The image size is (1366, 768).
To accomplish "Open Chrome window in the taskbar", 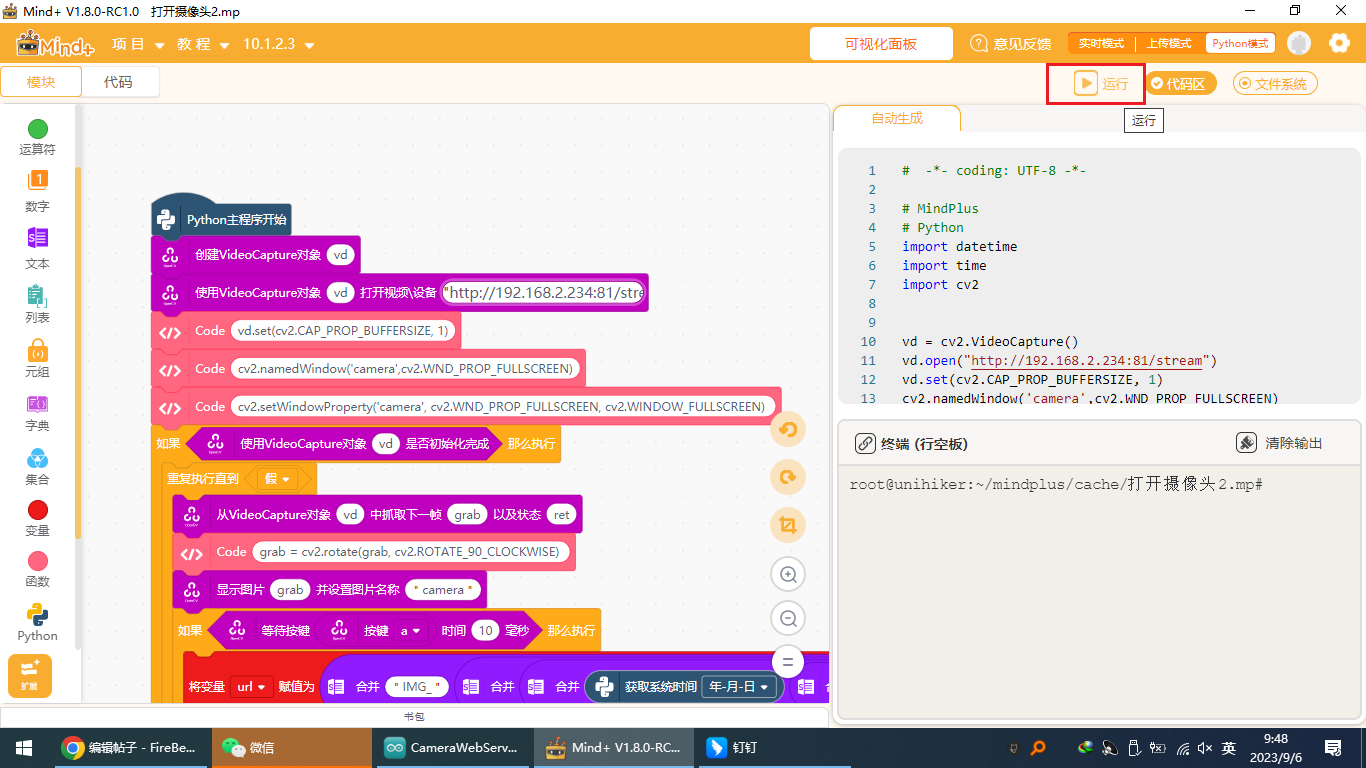I will click(x=130, y=747).
